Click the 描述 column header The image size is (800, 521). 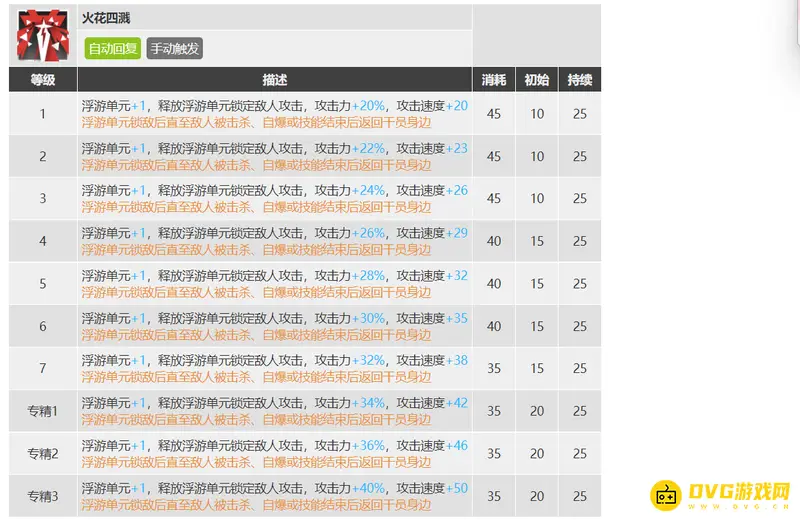coord(274,80)
